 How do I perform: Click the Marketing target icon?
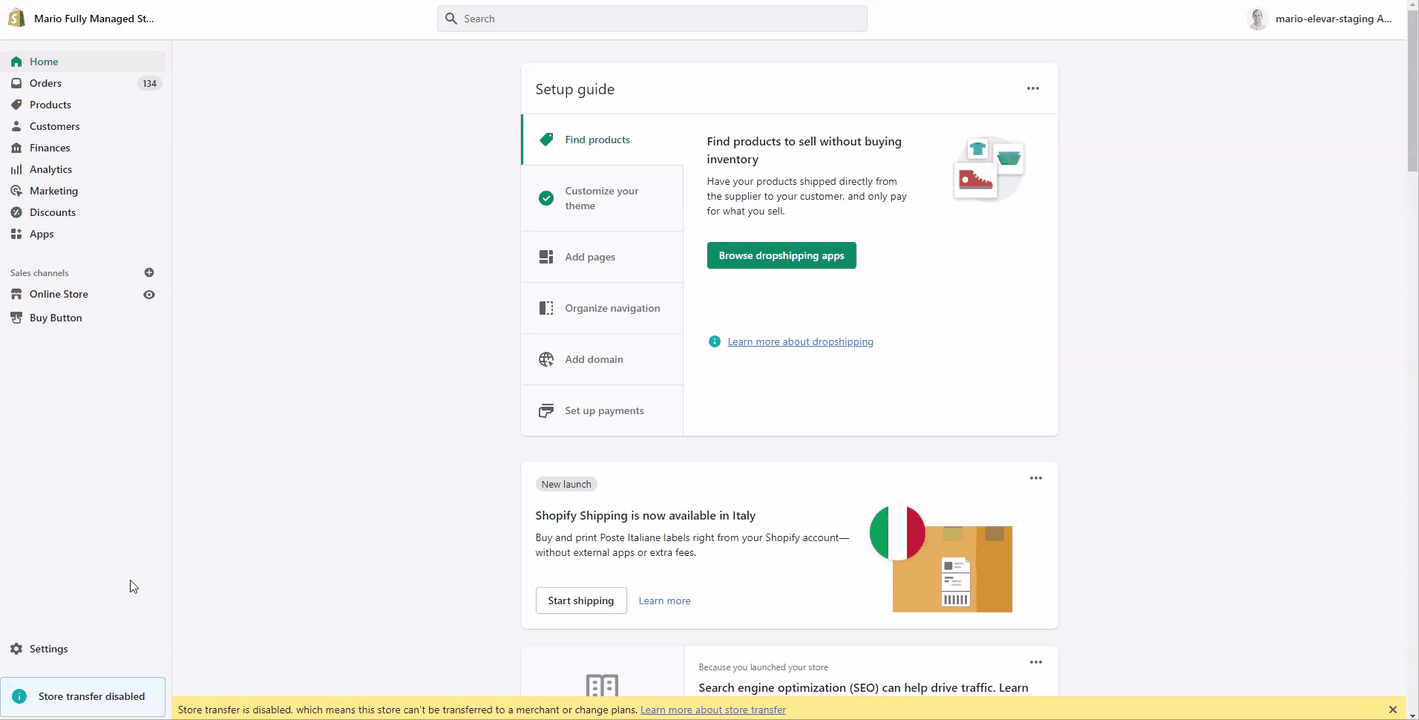pos(16,191)
